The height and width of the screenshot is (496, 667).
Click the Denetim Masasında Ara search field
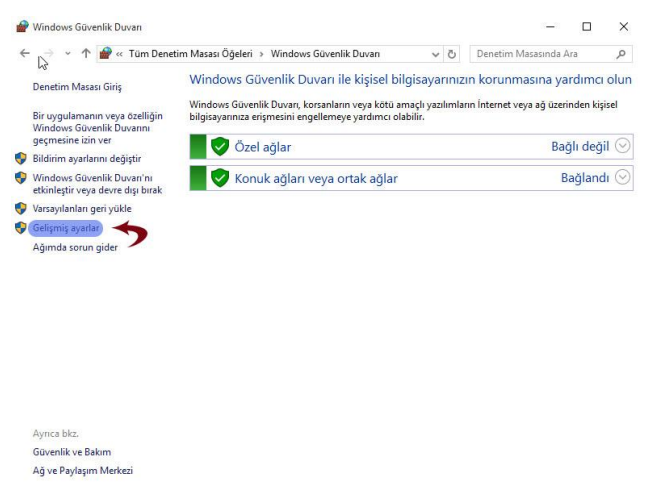pyautogui.click(x=551, y=54)
